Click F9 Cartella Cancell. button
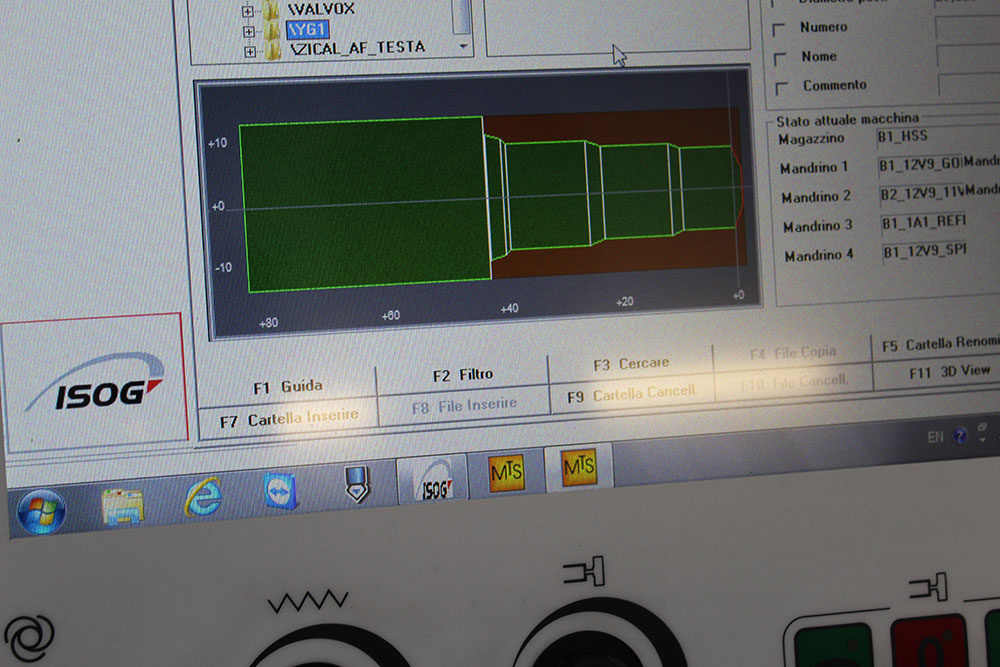 631,393
